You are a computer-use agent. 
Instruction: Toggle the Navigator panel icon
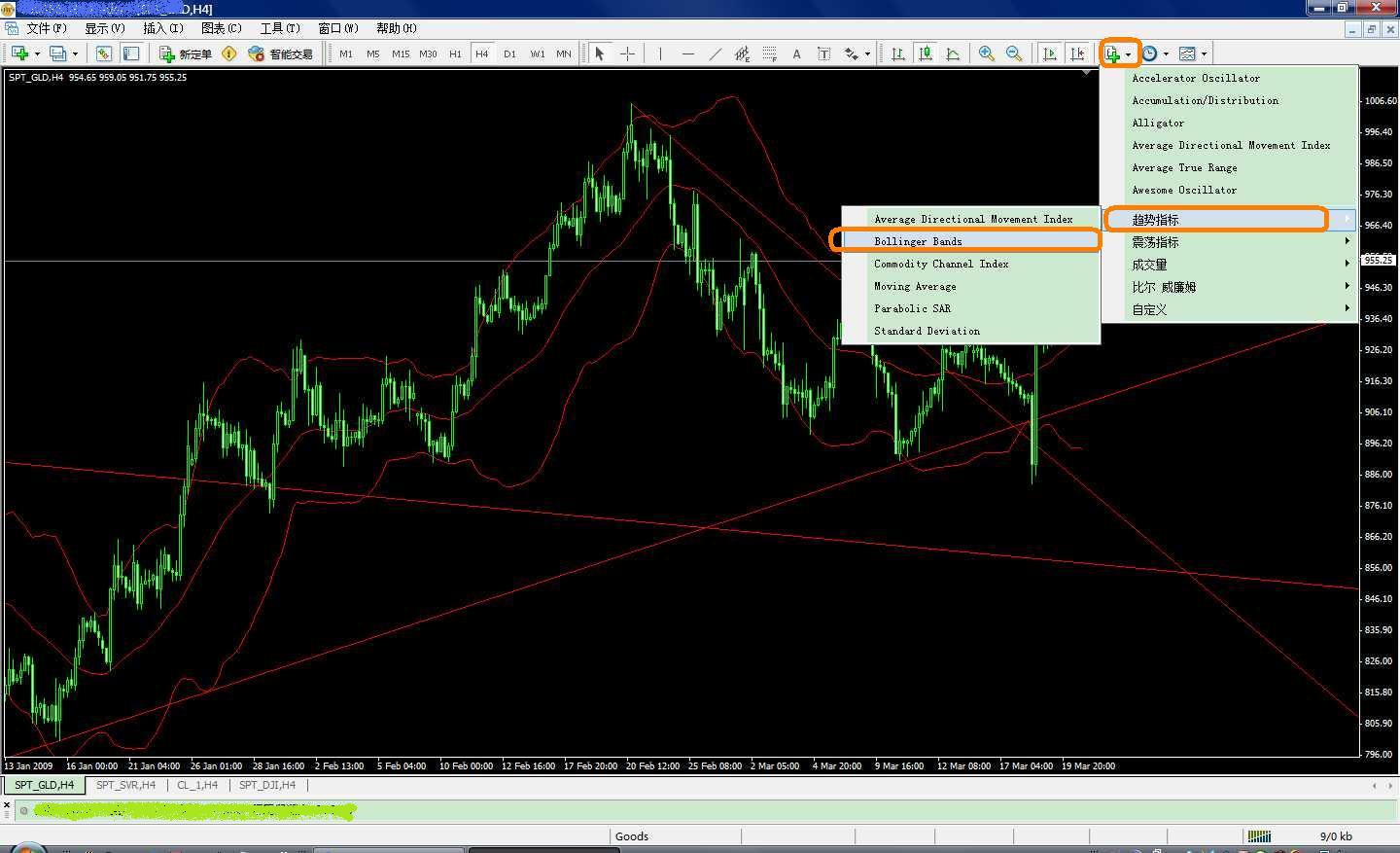pyautogui.click(x=131, y=53)
